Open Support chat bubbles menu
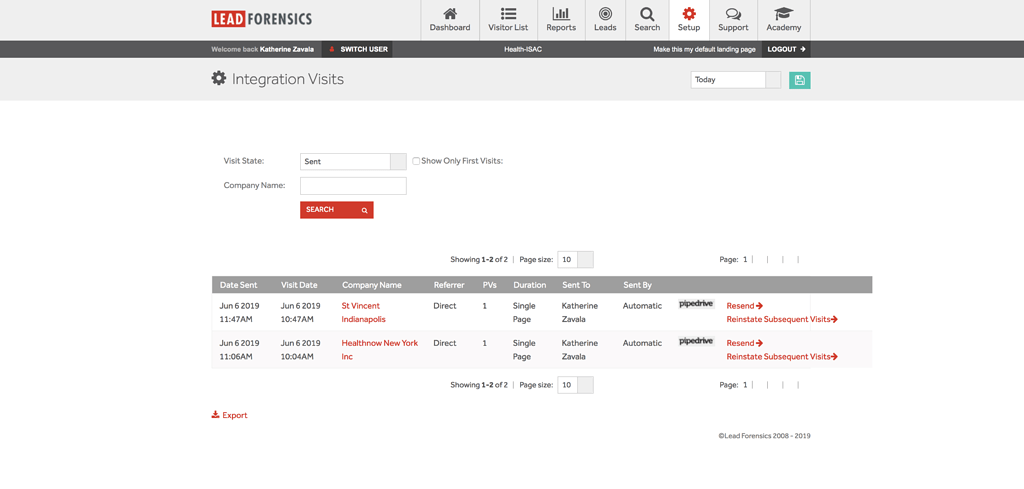 click(x=733, y=20)
